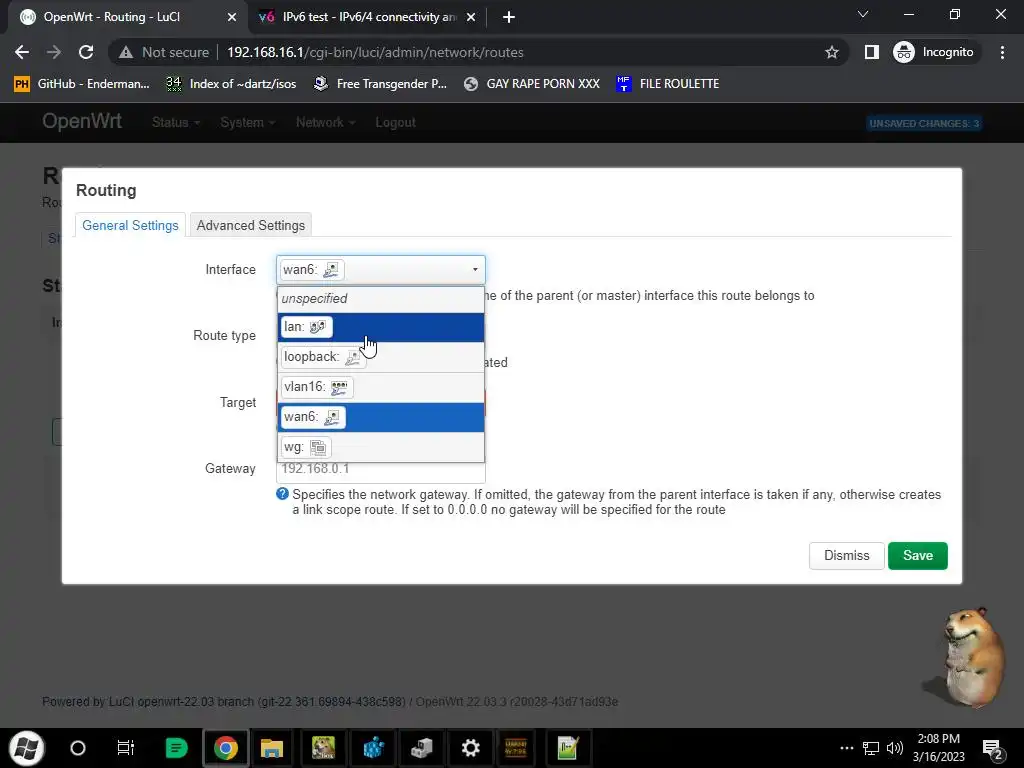
Task: Switch to the Advanced Settings tab
Action: click(x=251, y=225)
